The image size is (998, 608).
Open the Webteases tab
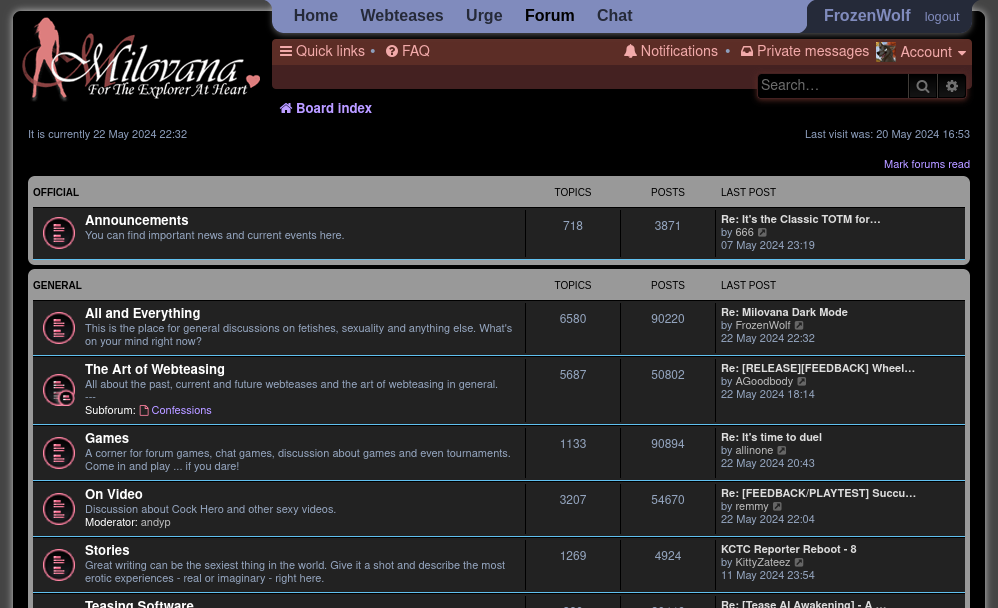[402, 15]
